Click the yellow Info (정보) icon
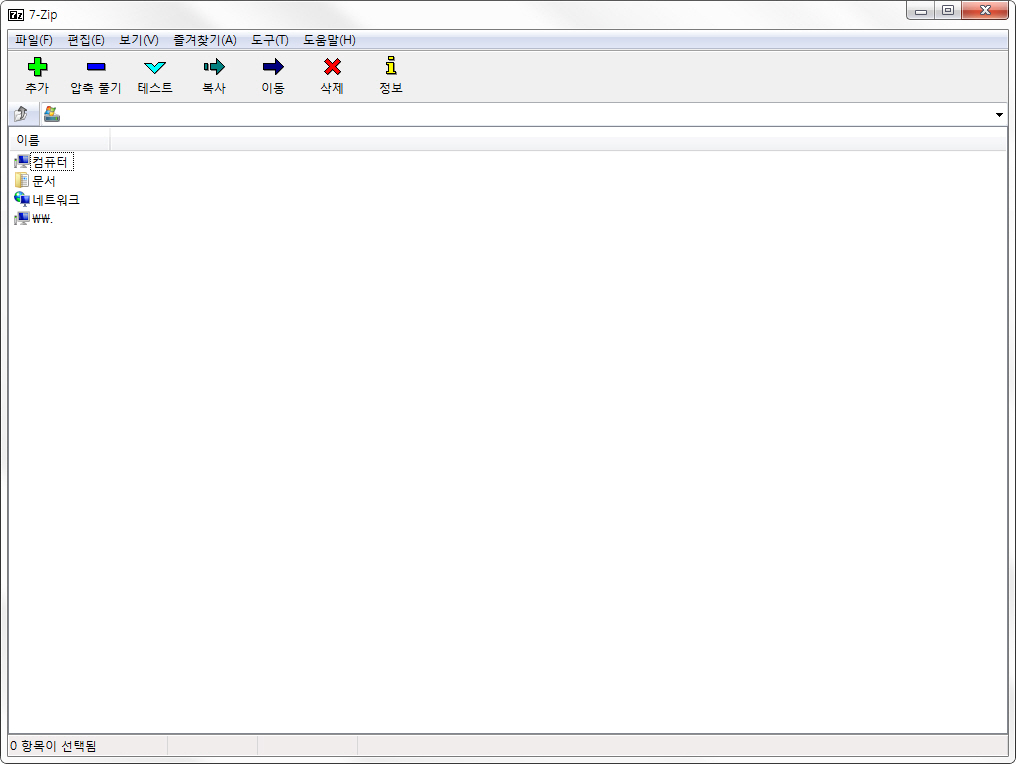The image size is (1016, 764). 391,67
